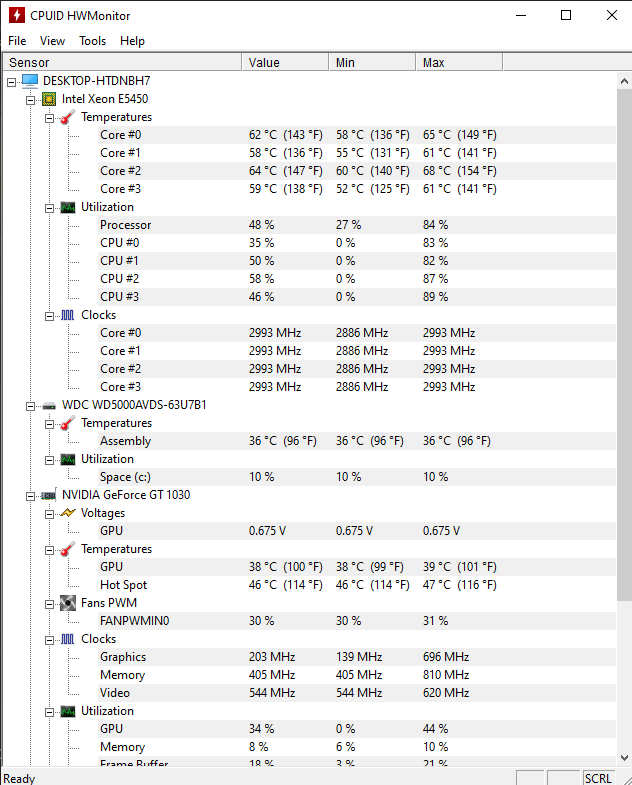Click the Max column header
Viewport: 632px width, 785px height.
click(x=459, y=63)
